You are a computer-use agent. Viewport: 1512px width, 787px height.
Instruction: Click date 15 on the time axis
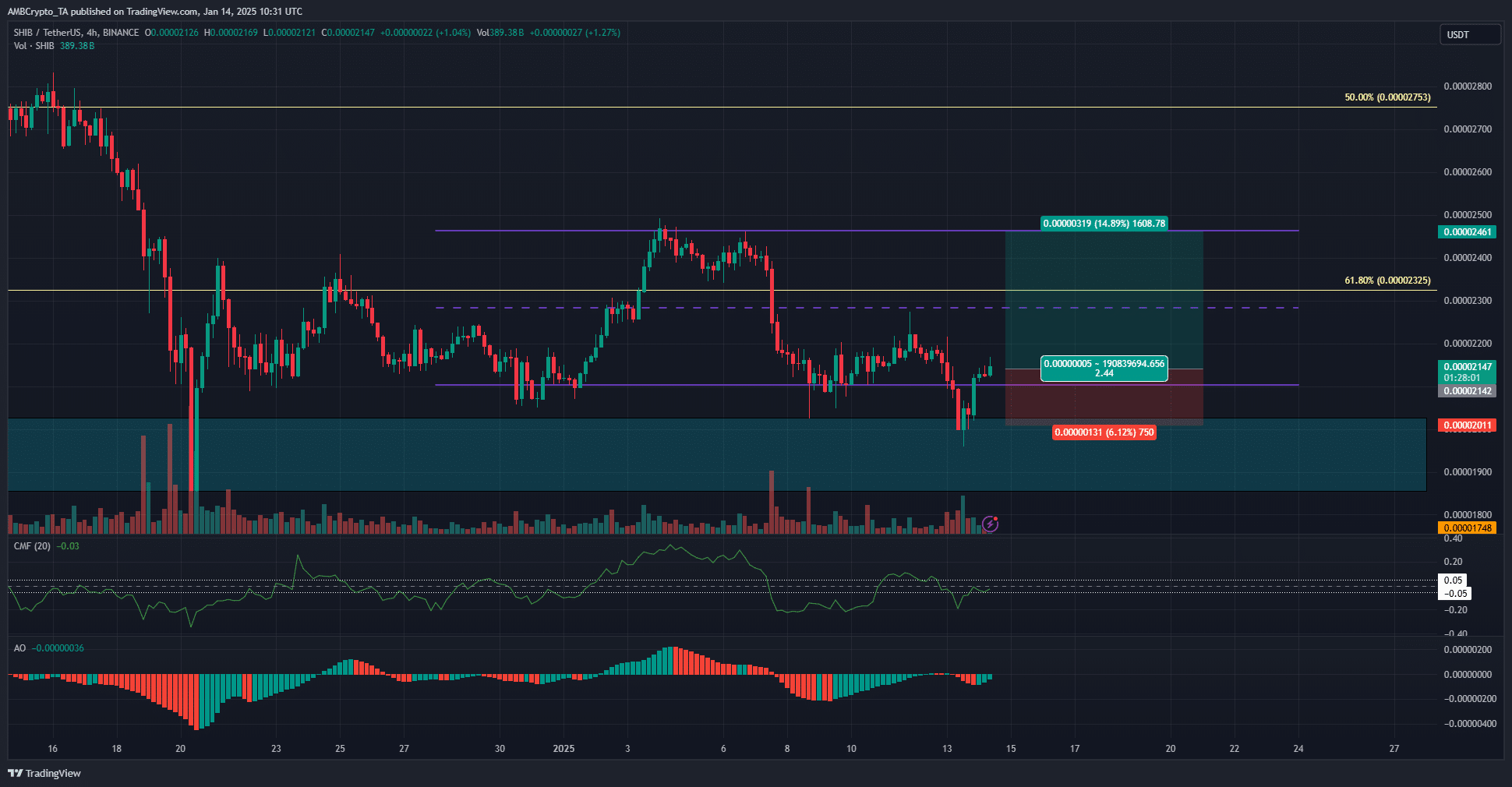[1011, 749]
